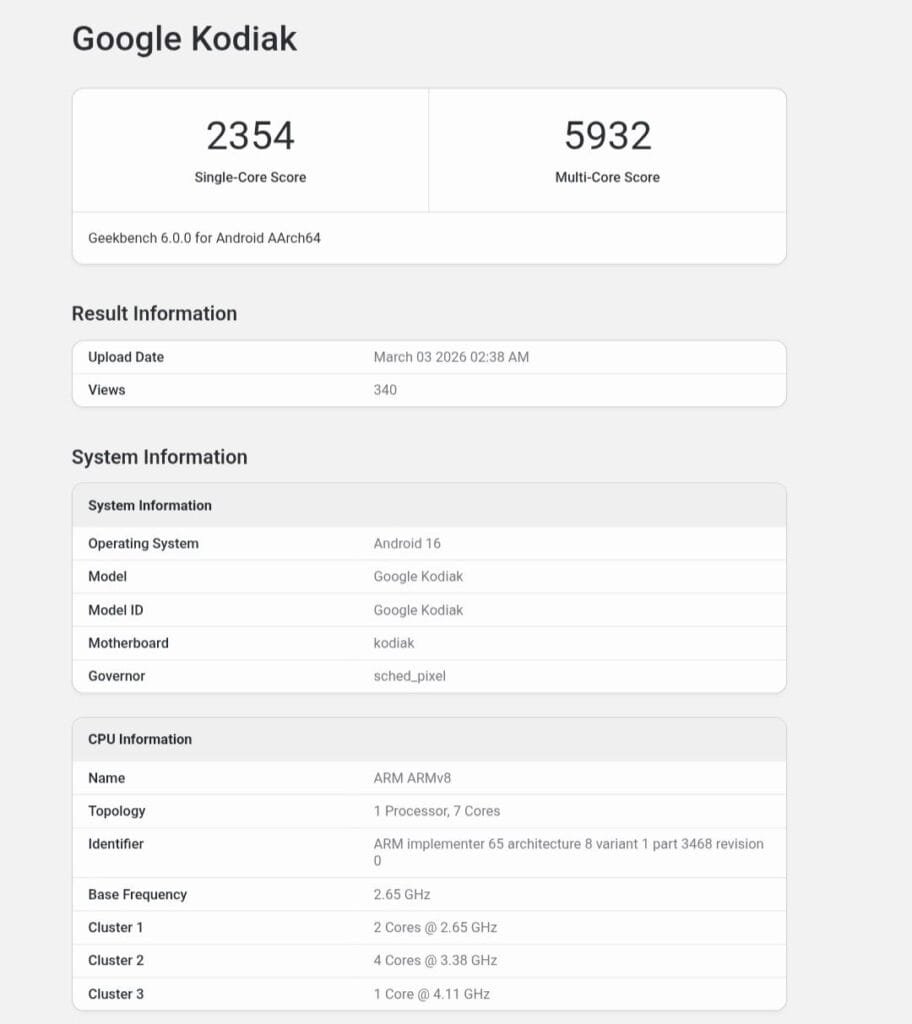The width and height of the screenshot is (912, 1024).
Task: Open the Geekbench 6.0.0 for Android link
Action: 206,238
